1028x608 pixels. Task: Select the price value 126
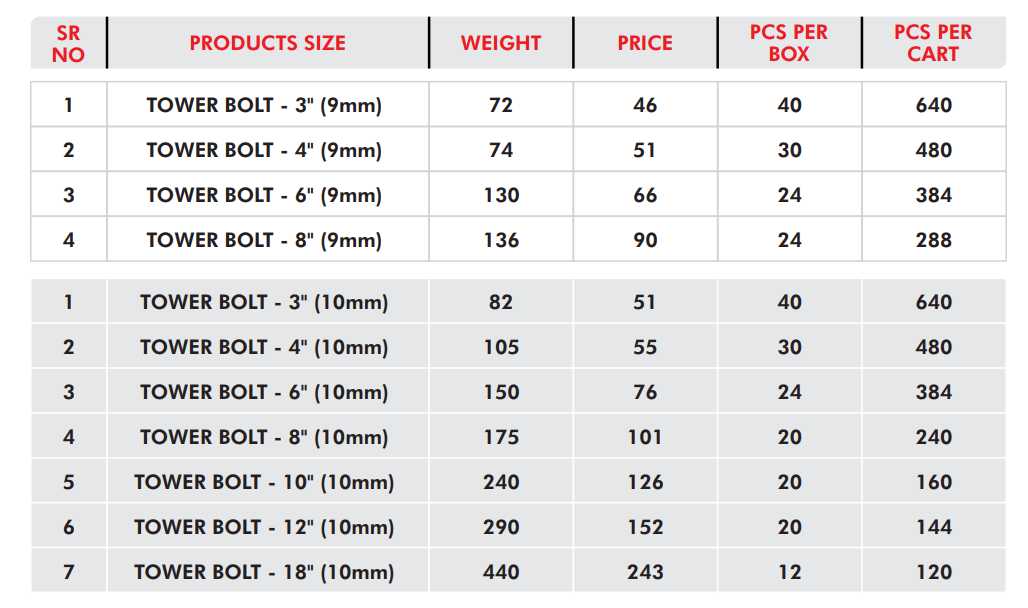coord(645,482)
